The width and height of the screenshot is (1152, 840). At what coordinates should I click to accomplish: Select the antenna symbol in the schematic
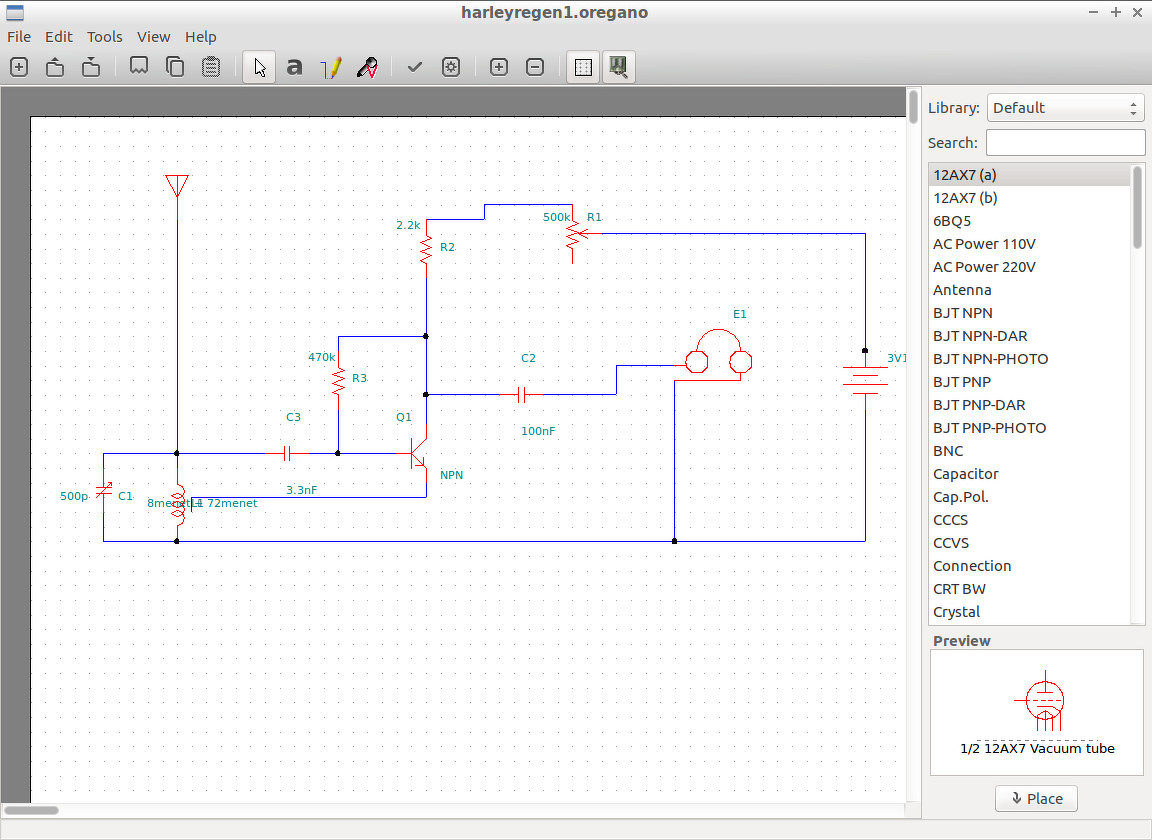(177, 195)
